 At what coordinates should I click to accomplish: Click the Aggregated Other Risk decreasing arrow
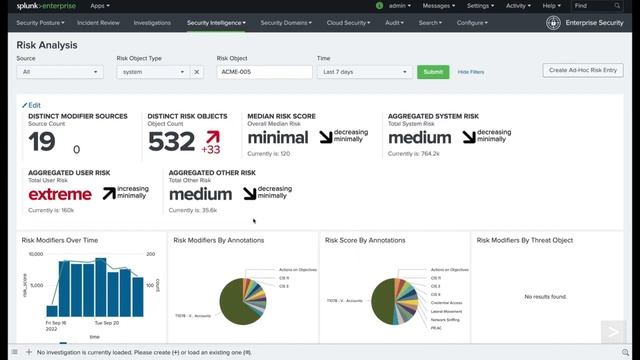(249, 193)
